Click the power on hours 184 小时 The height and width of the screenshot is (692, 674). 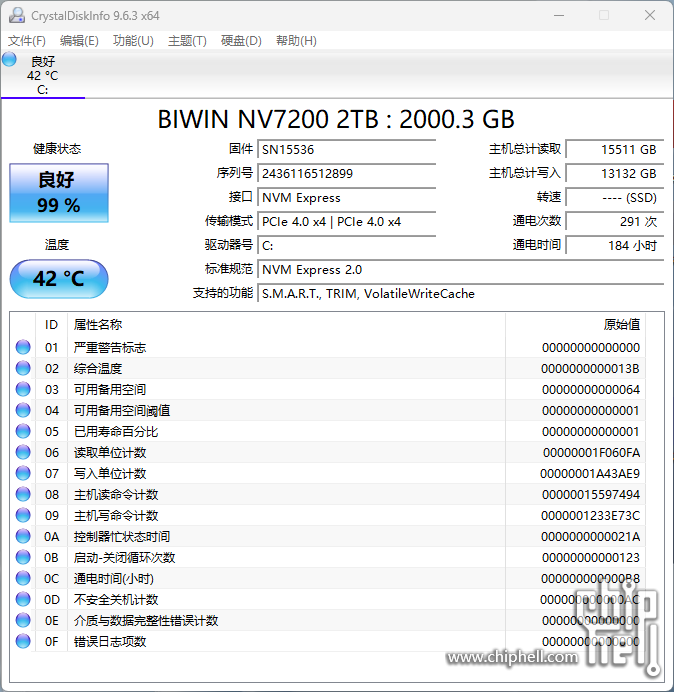pos(615,245)
